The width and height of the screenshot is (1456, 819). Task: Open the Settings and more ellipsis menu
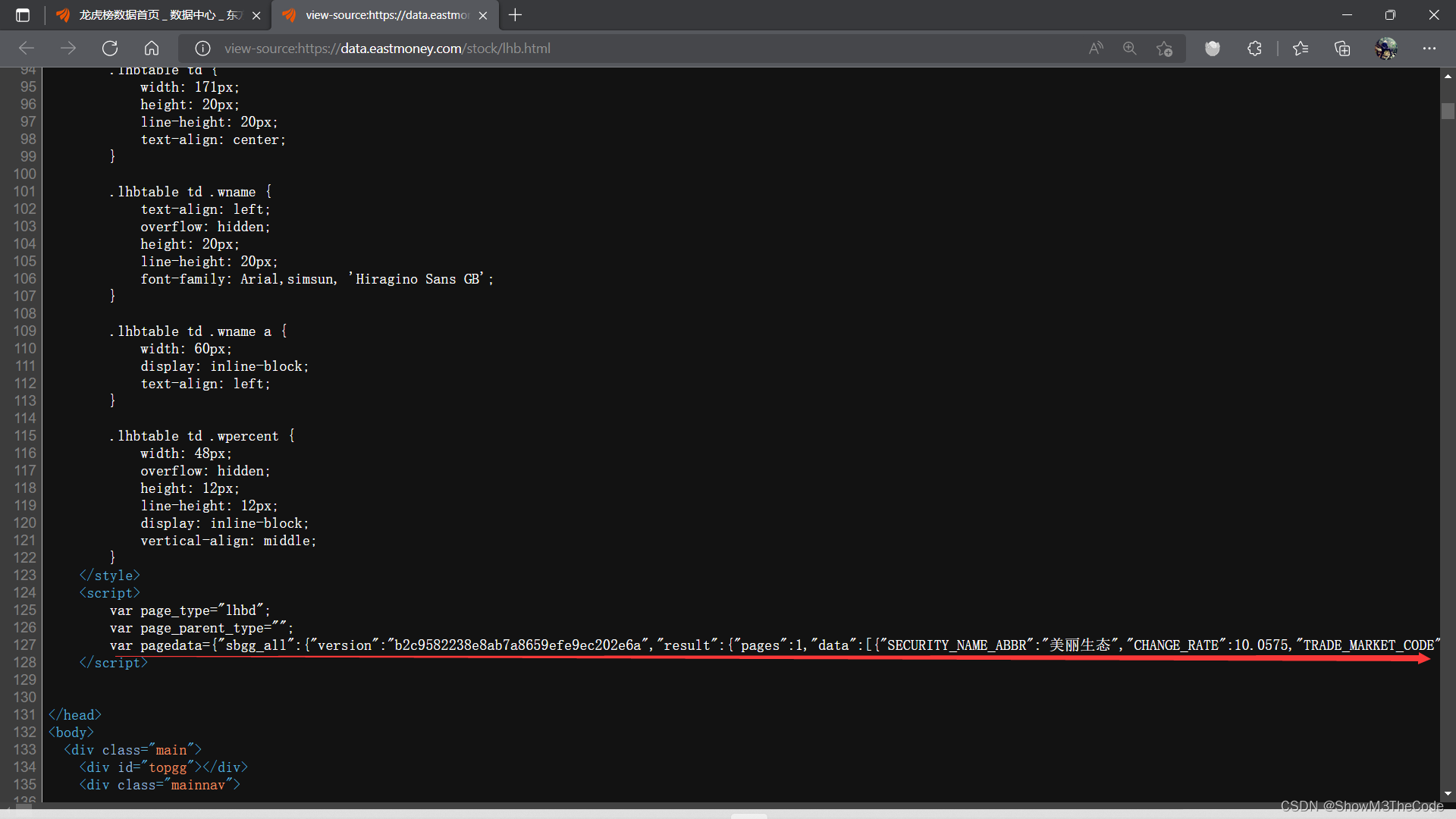pyautogui.click(x=1429, y=49)
